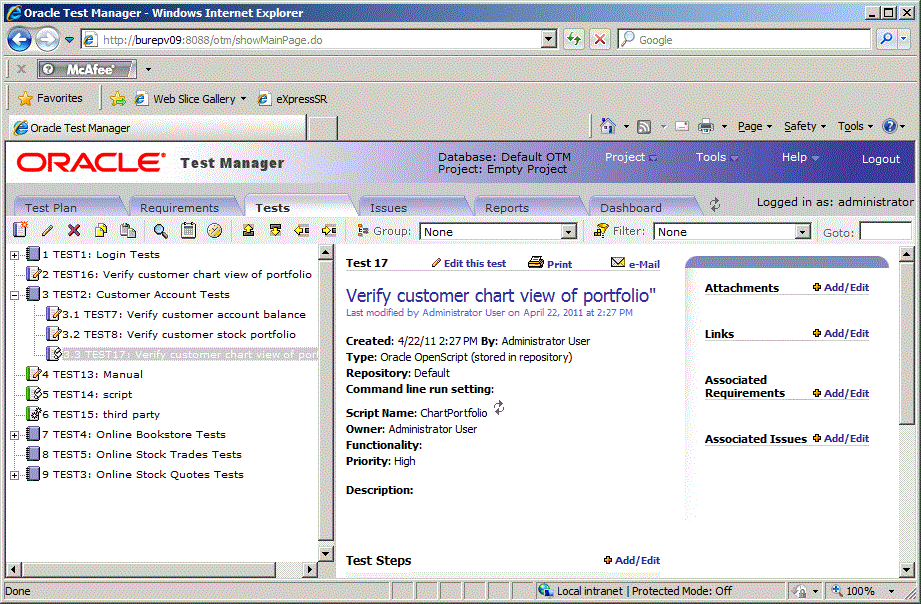Select tree item TEST15: third party

pyautogui.click(x=100, y=414)
